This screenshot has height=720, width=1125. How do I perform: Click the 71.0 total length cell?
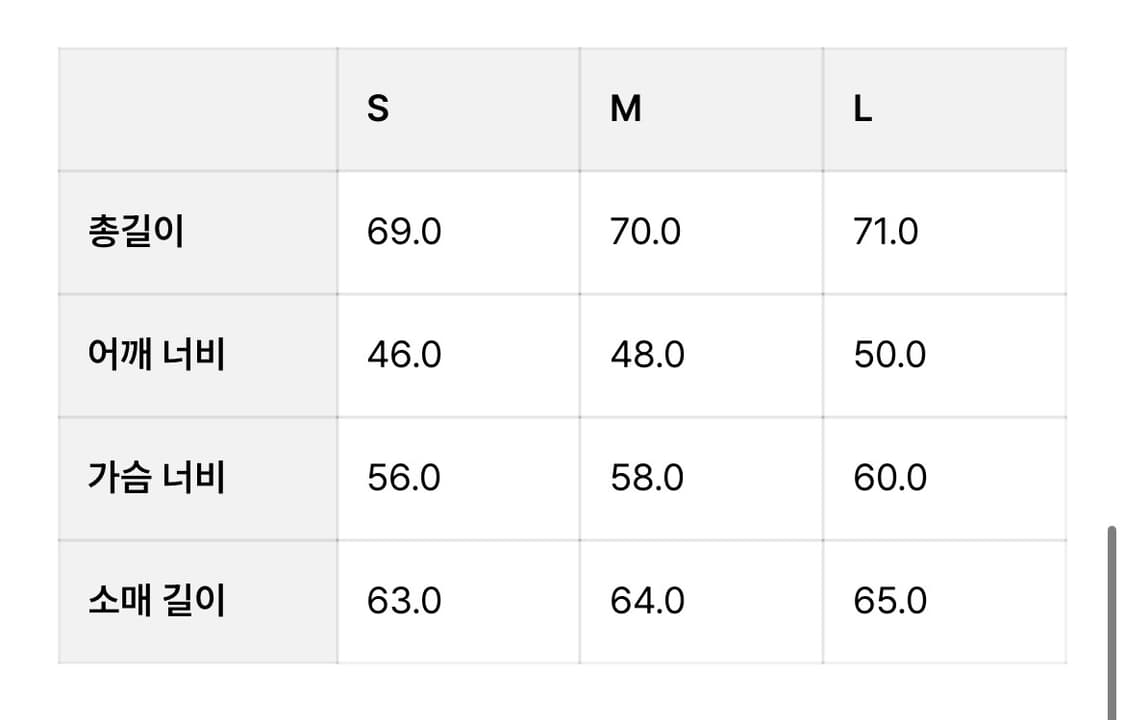coord(886,232)
